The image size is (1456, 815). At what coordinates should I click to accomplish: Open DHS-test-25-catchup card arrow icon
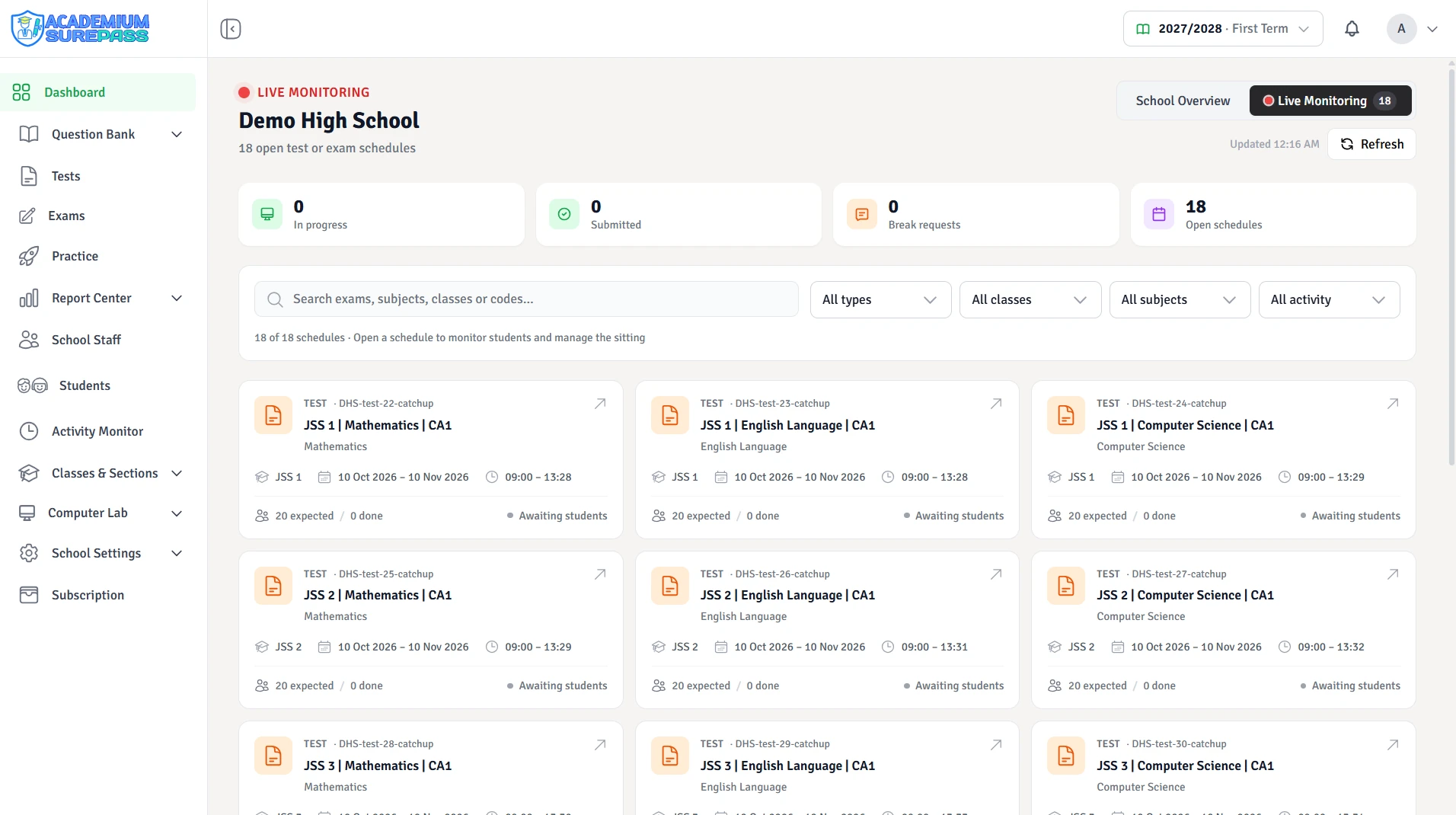point(600,574)
